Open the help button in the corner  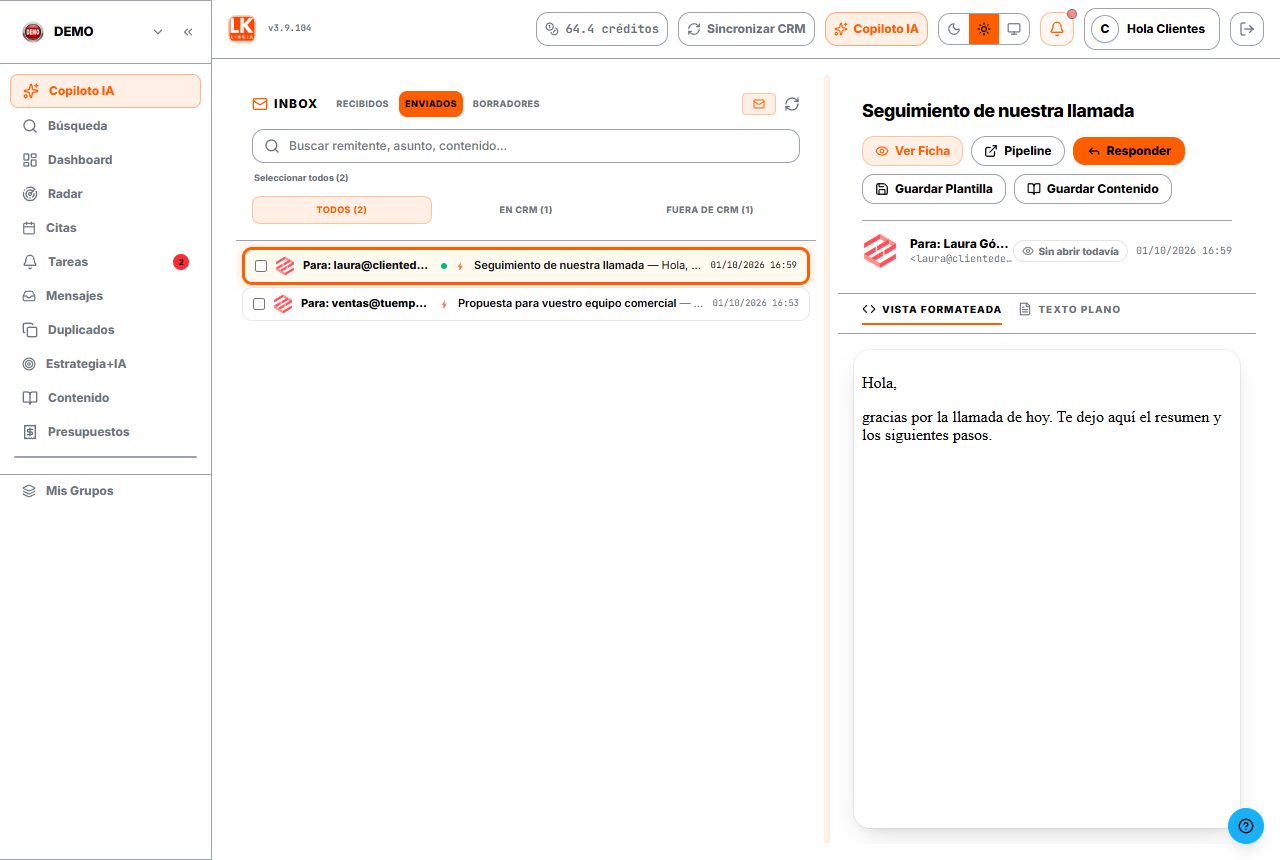1246,826
